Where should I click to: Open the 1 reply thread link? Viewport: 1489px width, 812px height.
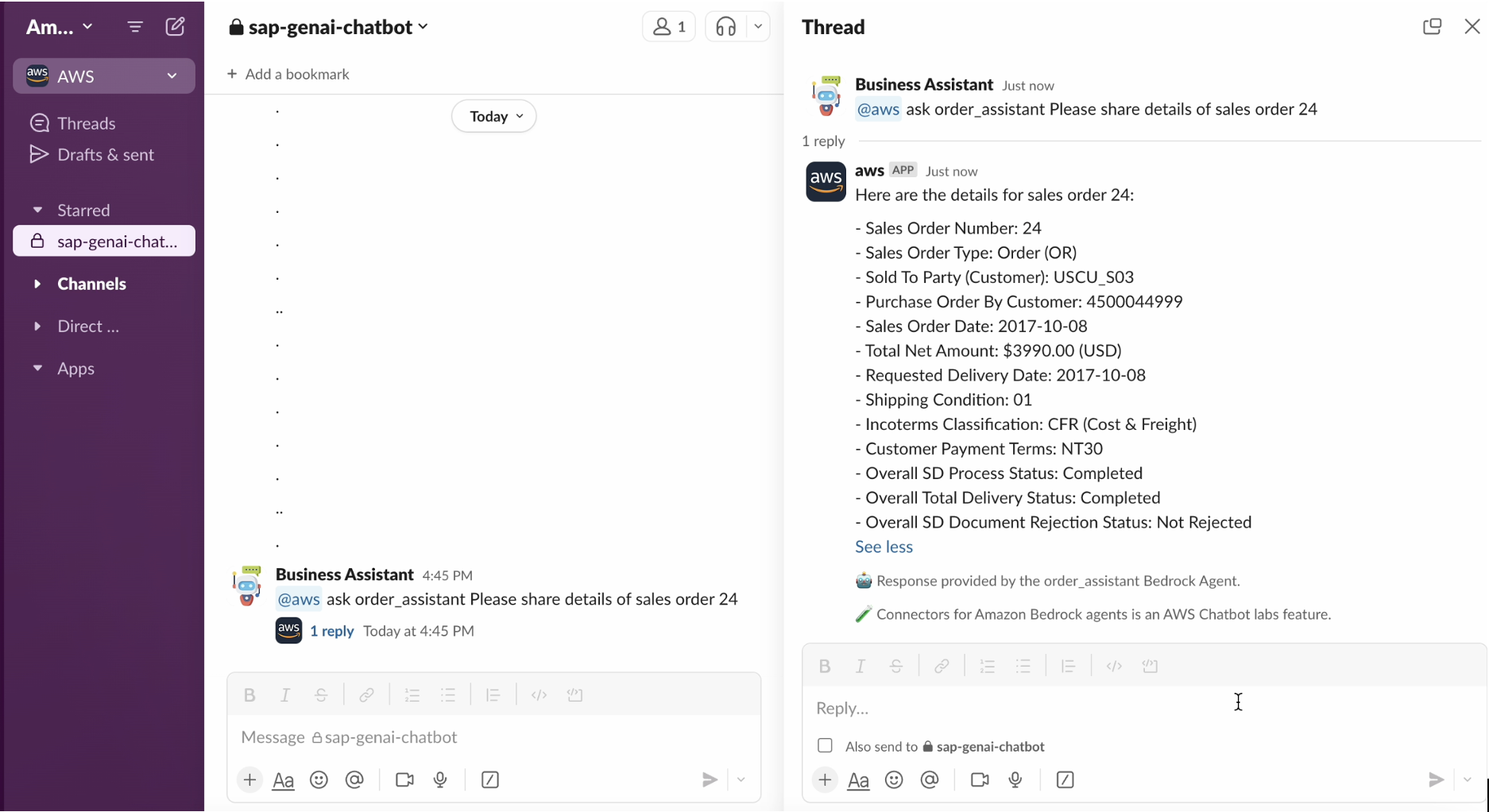(331, 631)
